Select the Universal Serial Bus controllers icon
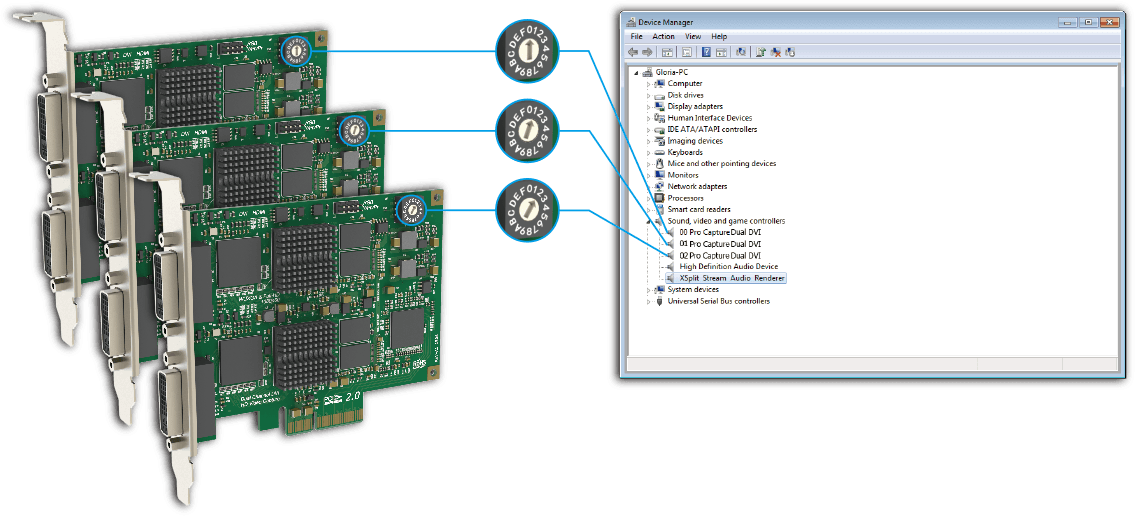 [659, 301]
